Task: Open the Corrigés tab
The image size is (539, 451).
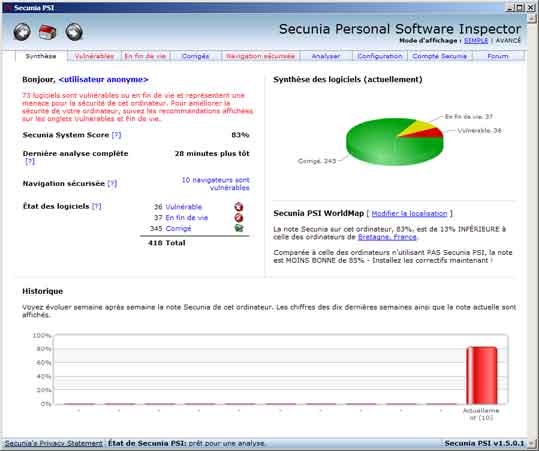Action: [196, 56]
